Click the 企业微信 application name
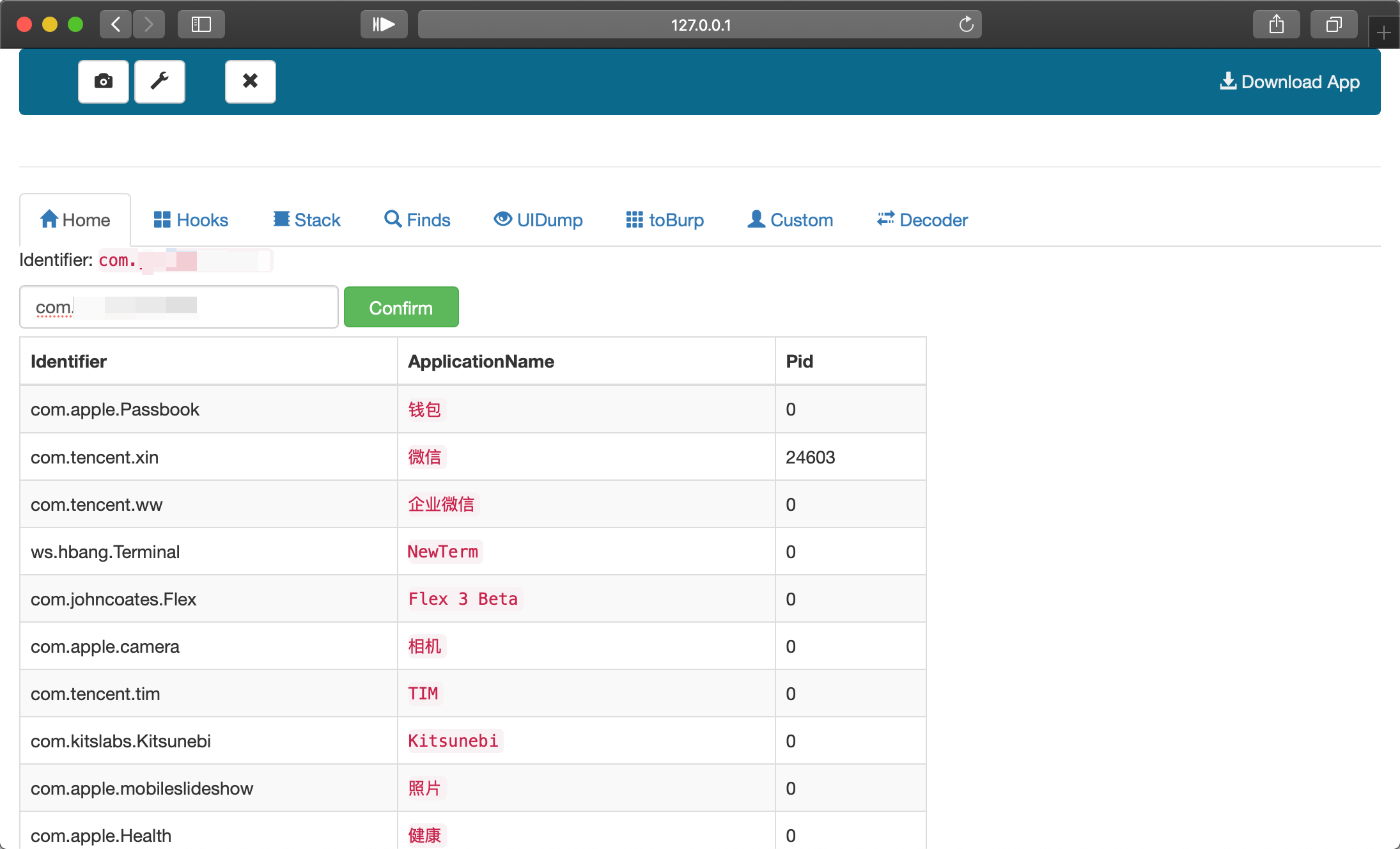Screen dimensions: 1400x849 coord(442,504)
